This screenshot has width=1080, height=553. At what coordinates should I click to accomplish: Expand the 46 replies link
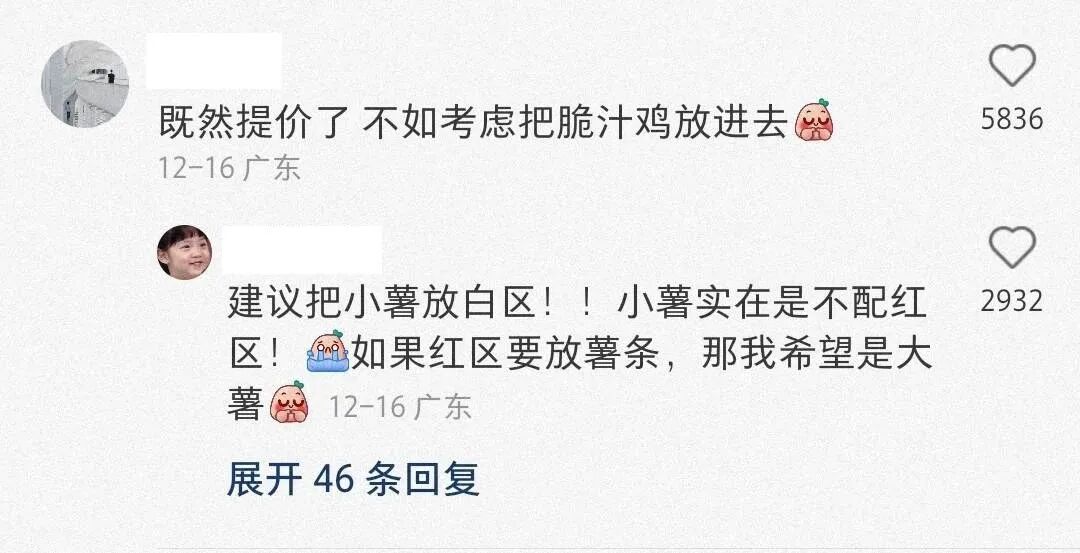353,479
